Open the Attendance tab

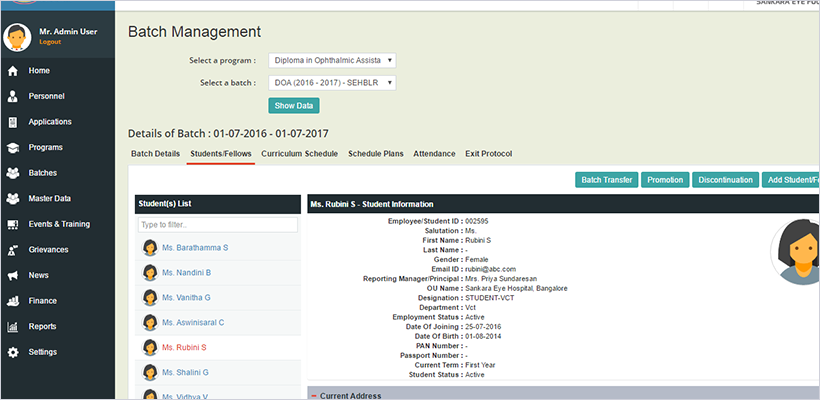tap(433, 154)
